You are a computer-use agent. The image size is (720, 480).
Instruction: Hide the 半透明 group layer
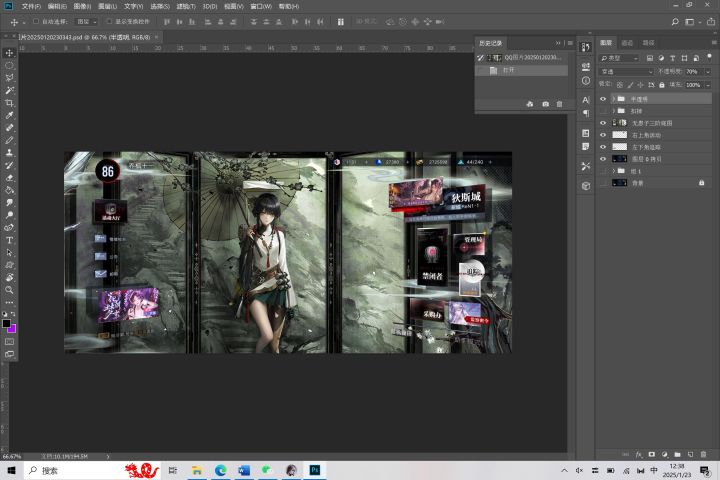[x=603, y=99]
